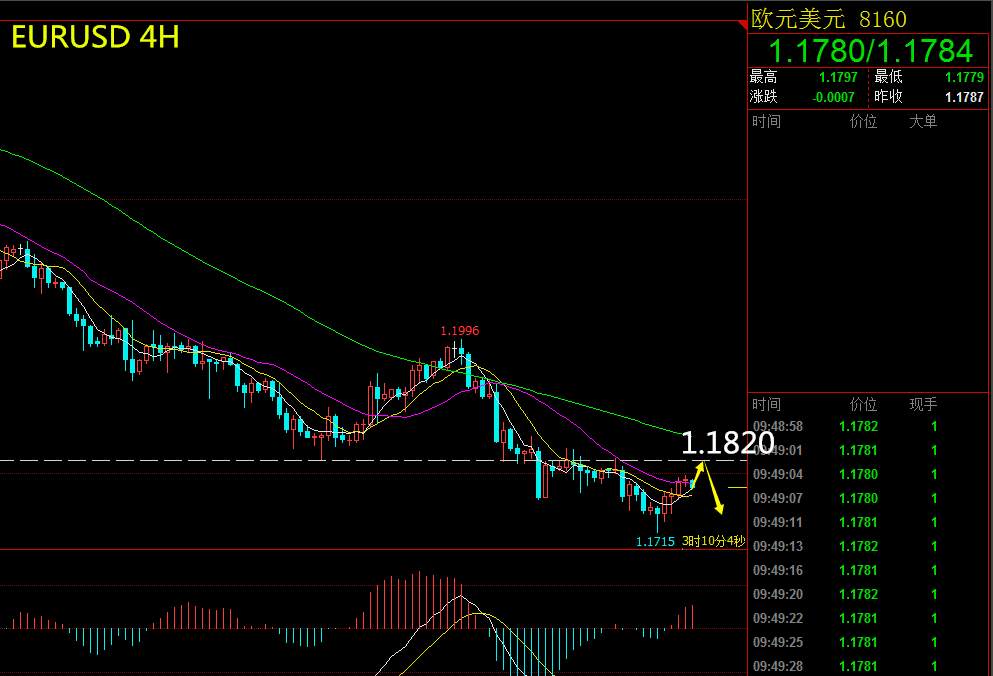Select the 09:49:16 tick row time
Screen dimensions: 993x676
coord(778,570)
